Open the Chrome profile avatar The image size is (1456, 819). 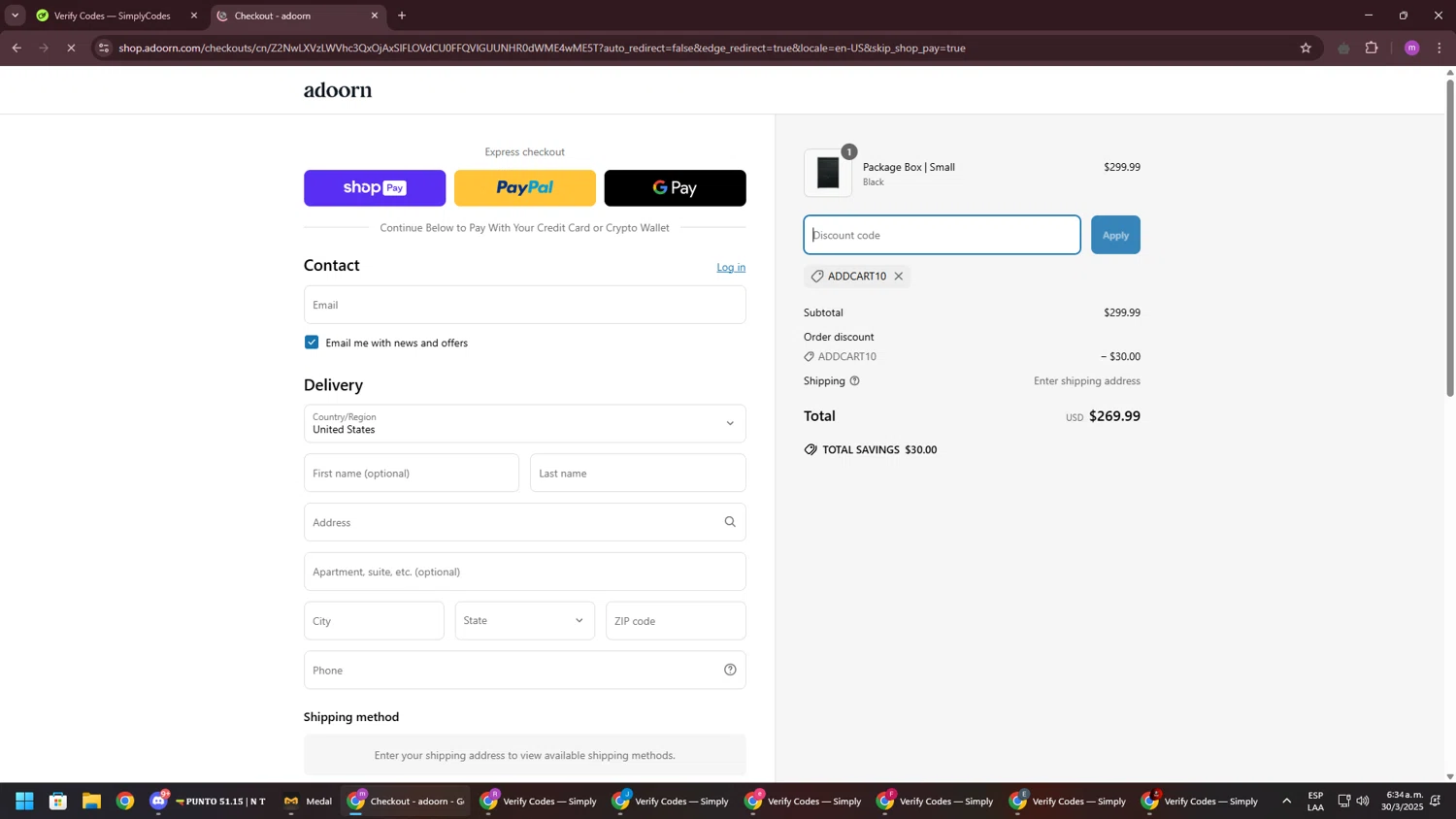click(x=1412, y=48)
